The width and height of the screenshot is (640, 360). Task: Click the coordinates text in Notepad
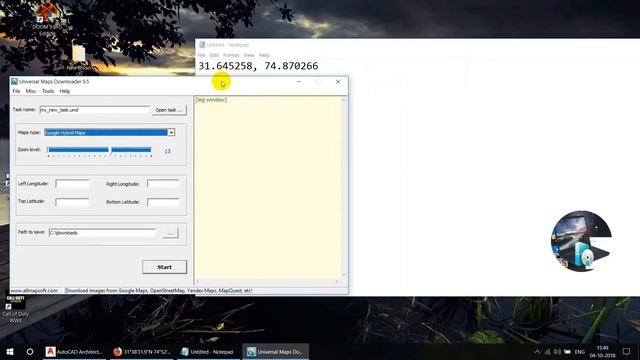tap(258, 66)
